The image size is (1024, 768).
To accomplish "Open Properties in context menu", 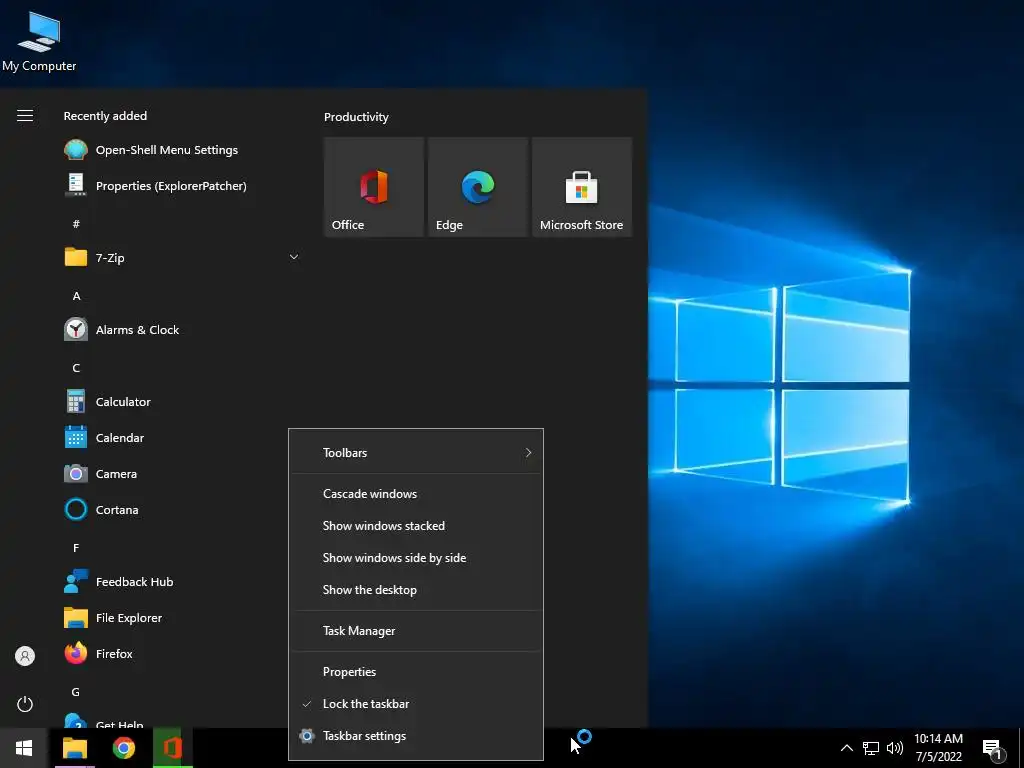I will 416,671.
